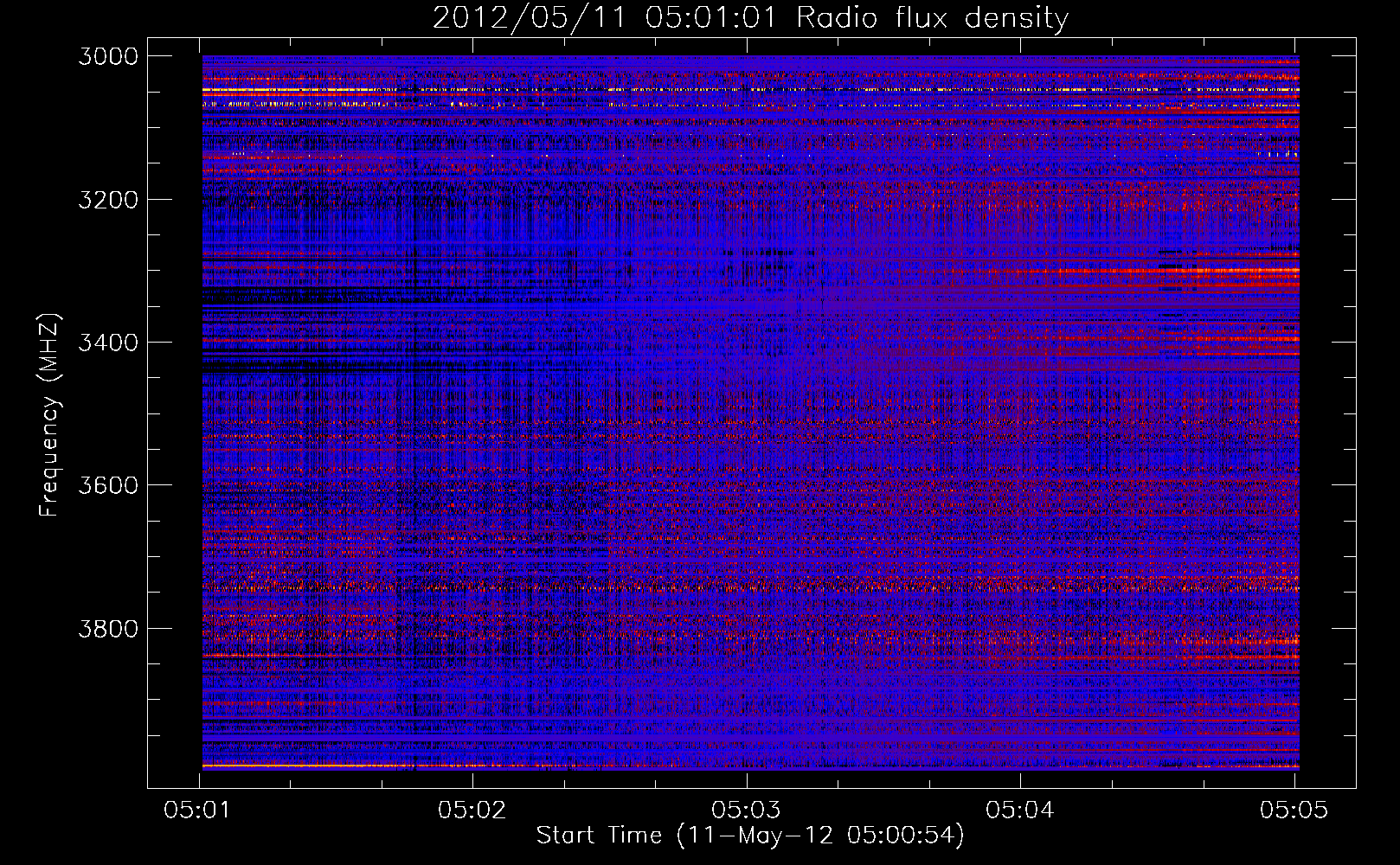Click the 3600 frequency tick label

[108, 485]
